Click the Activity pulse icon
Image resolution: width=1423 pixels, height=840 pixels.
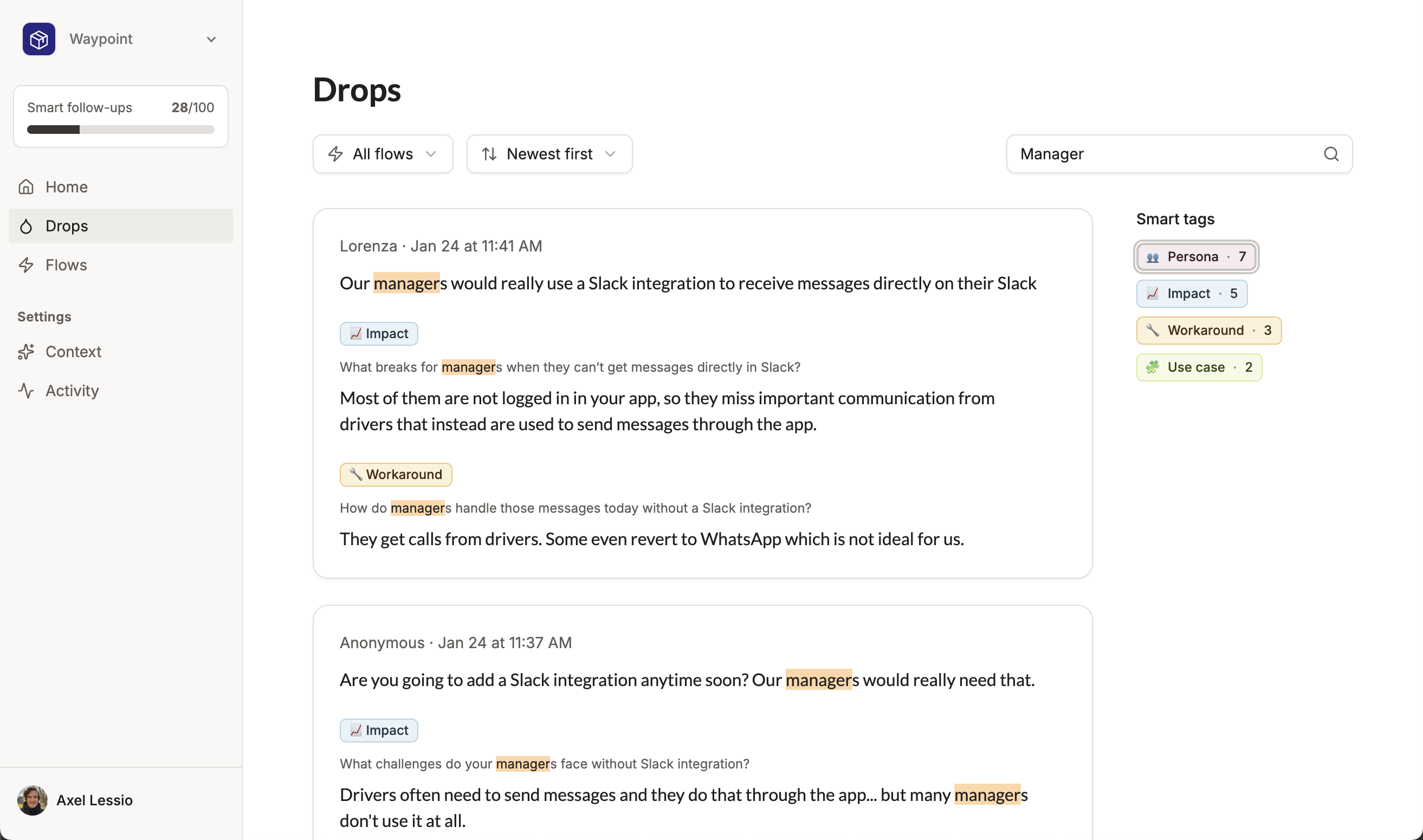tap(26, 391)
